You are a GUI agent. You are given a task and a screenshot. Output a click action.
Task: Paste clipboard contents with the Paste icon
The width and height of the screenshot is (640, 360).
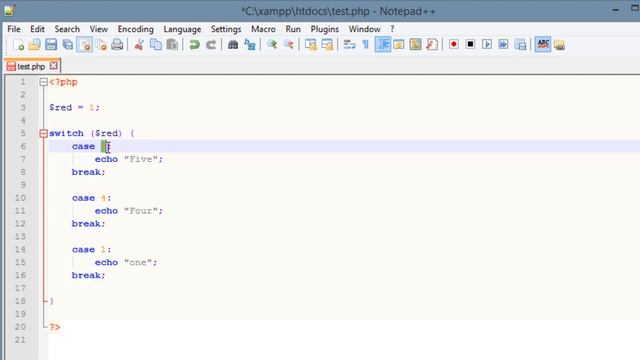[172, 44]
